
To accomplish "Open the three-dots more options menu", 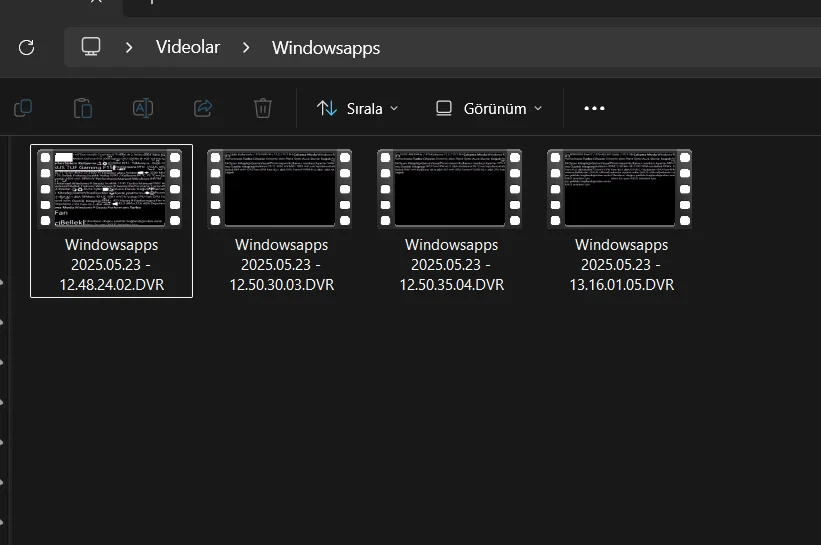I will (x=594, y=108).
